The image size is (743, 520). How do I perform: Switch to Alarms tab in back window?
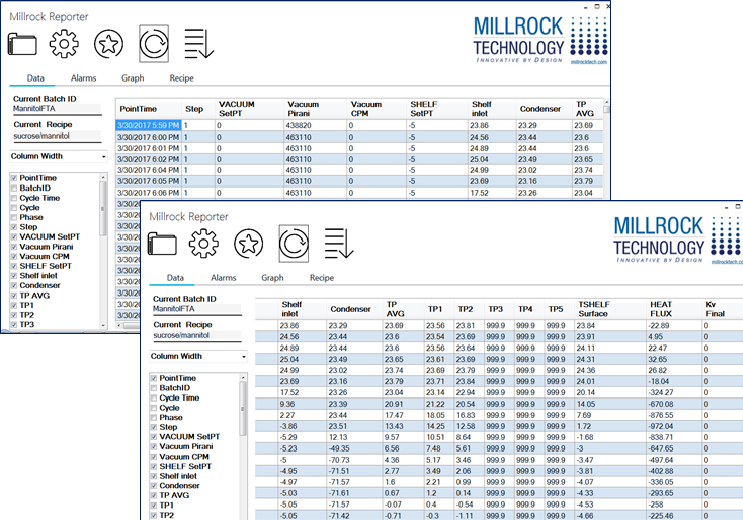(83, 78)
